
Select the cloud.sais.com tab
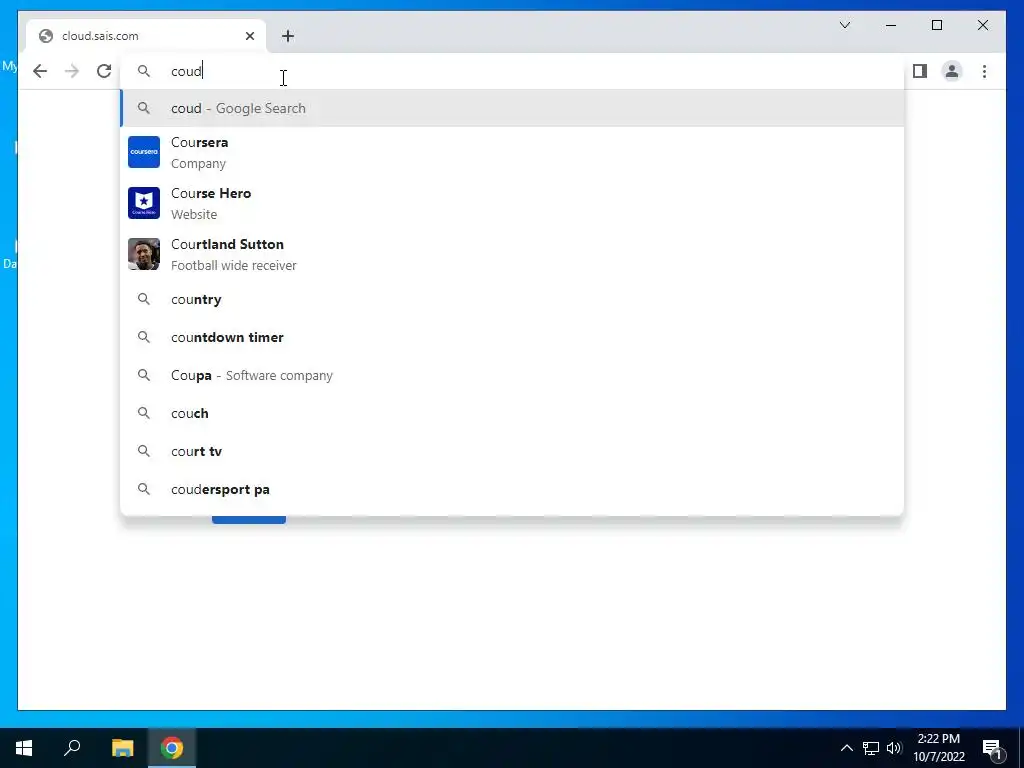(x=146, y=36)
